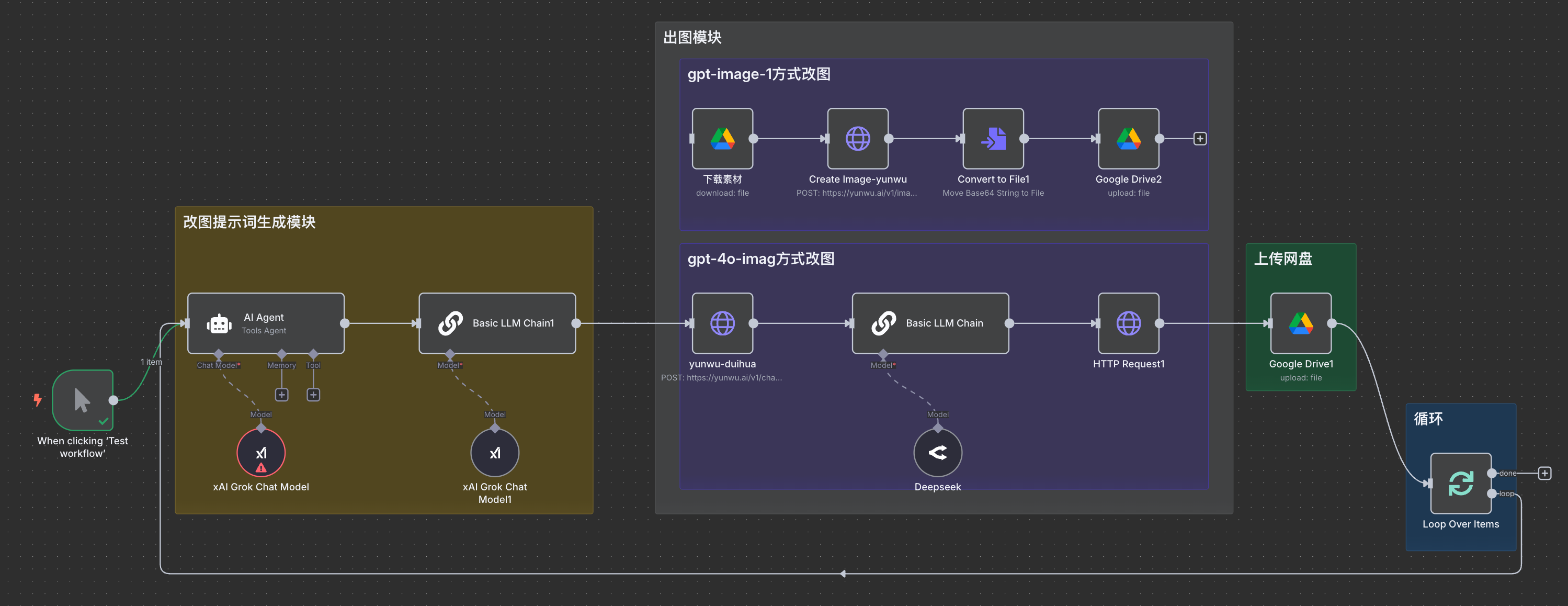
Task: Select the 出图模块 sticky note title
Action: click(692, 38)
